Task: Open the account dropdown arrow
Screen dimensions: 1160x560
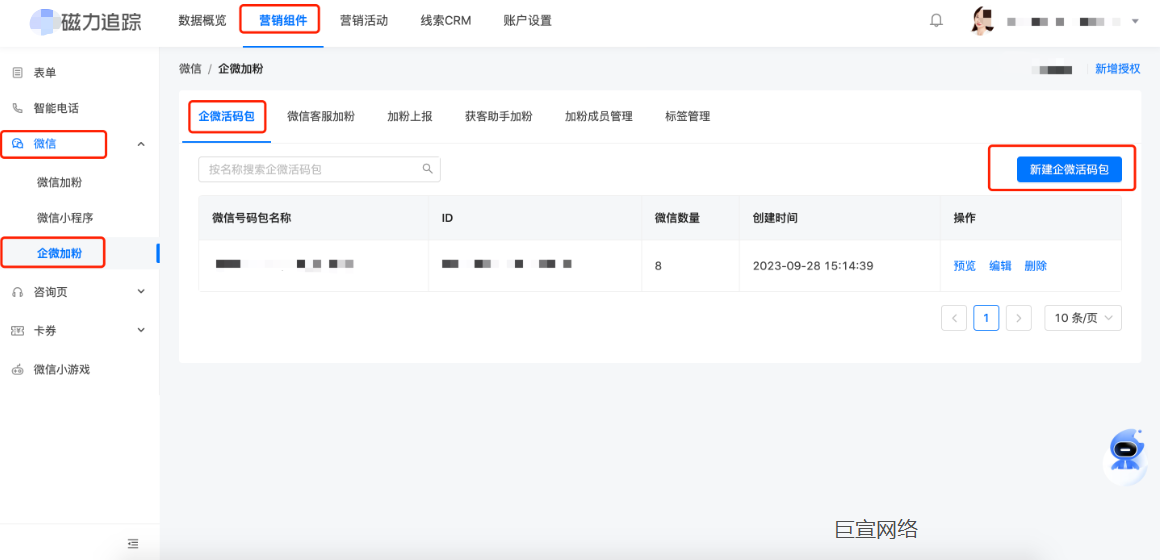Action: (1136, 21)
